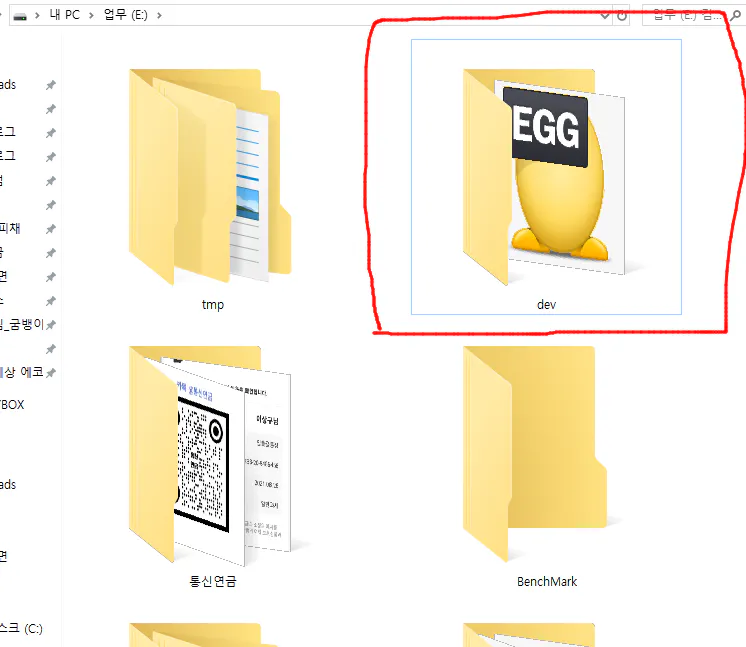This screenshot has width=746, height=647.
Task: Expand chevron after '내 PC' breadcrumb
Action: click(91, 15)
